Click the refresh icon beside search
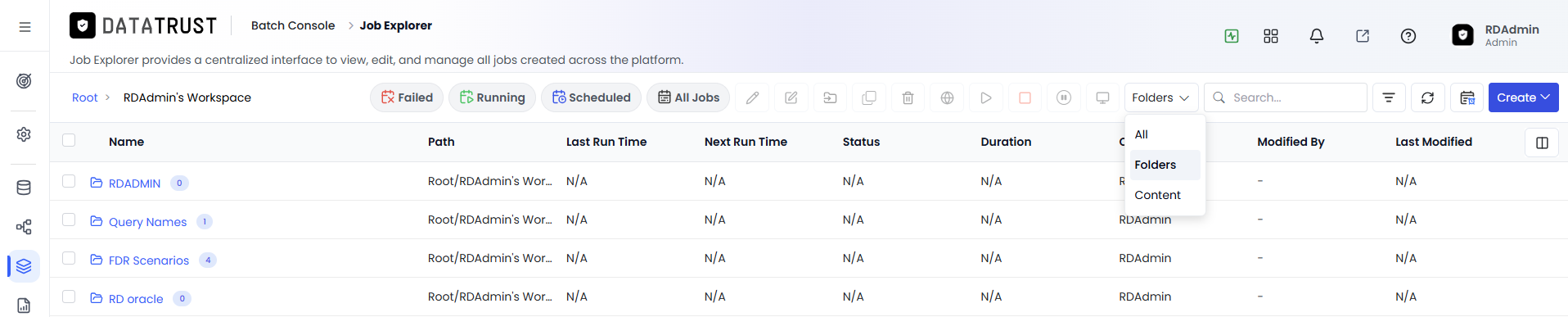The width and height of the screenshot is (1568, 317). click(1427, 97)
